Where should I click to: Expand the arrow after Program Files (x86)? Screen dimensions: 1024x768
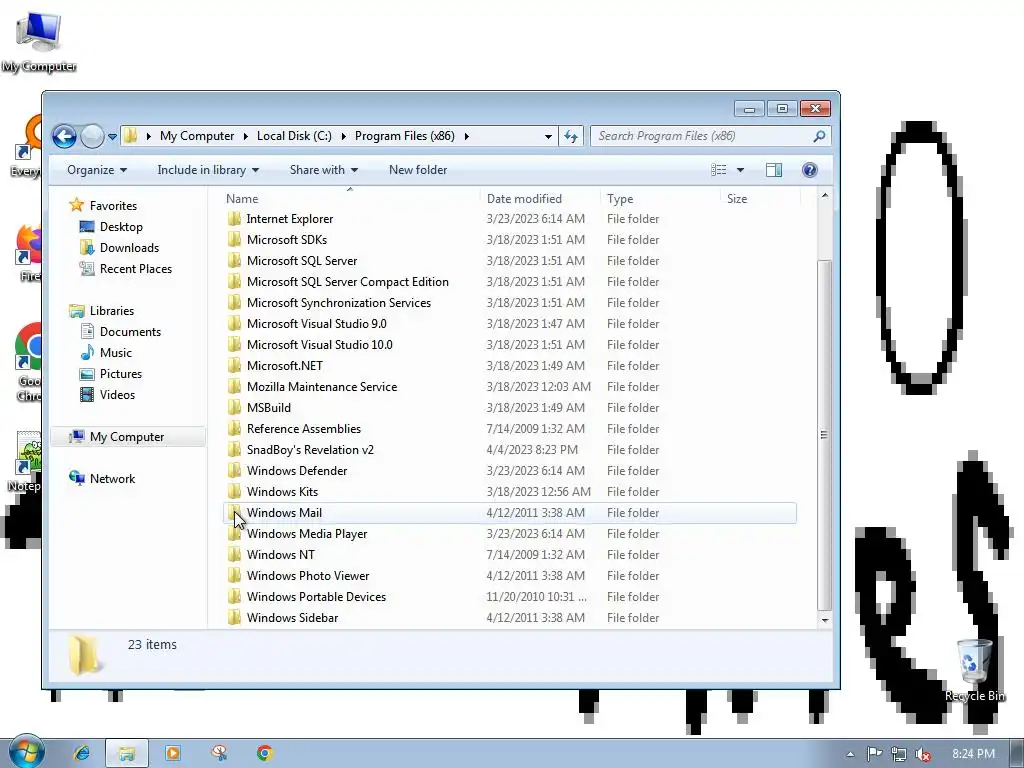(466, 136)
